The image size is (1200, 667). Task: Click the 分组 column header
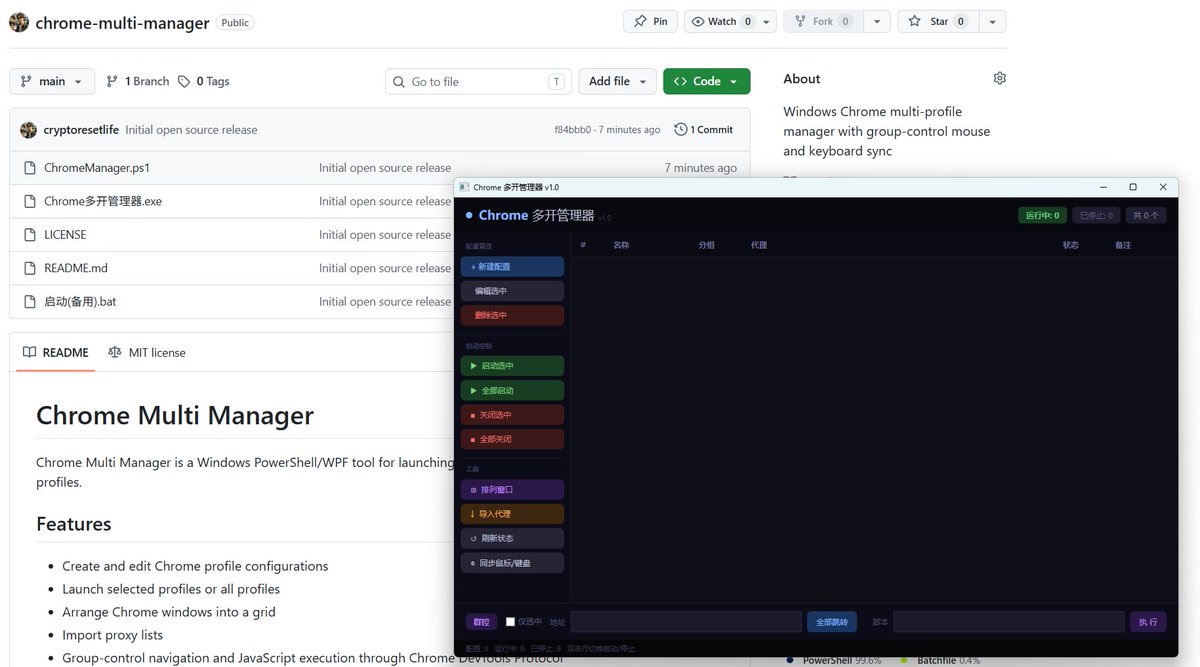click(x=706, y=245)
